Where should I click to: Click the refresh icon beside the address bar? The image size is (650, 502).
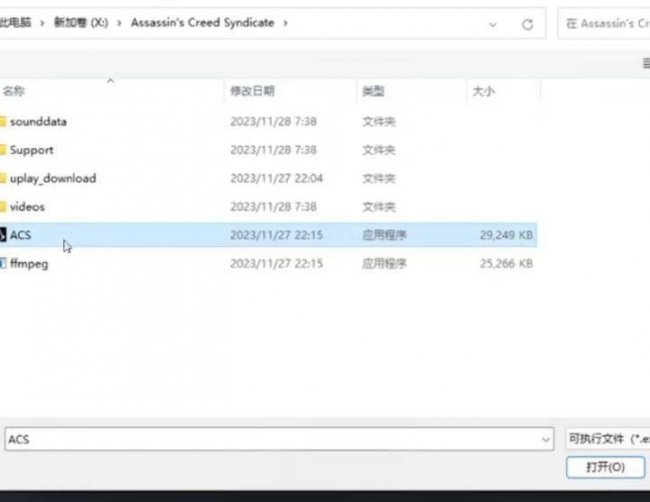[x=527, y=24]
